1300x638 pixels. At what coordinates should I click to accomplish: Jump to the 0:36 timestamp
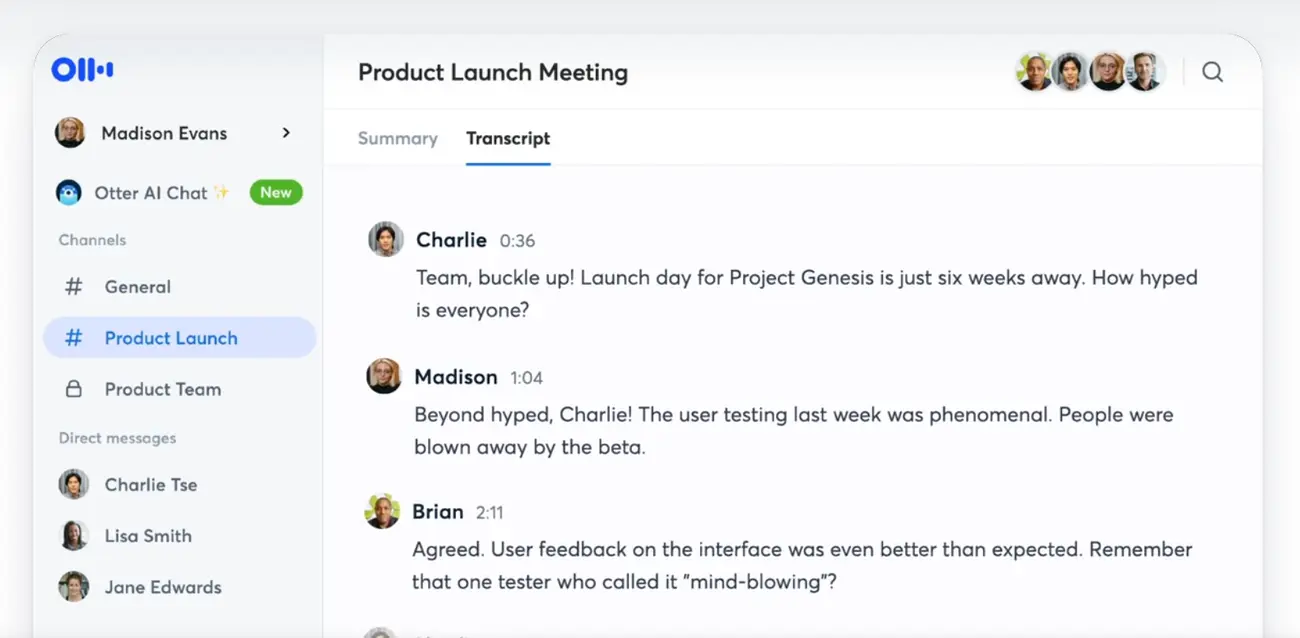pos(517,241)
